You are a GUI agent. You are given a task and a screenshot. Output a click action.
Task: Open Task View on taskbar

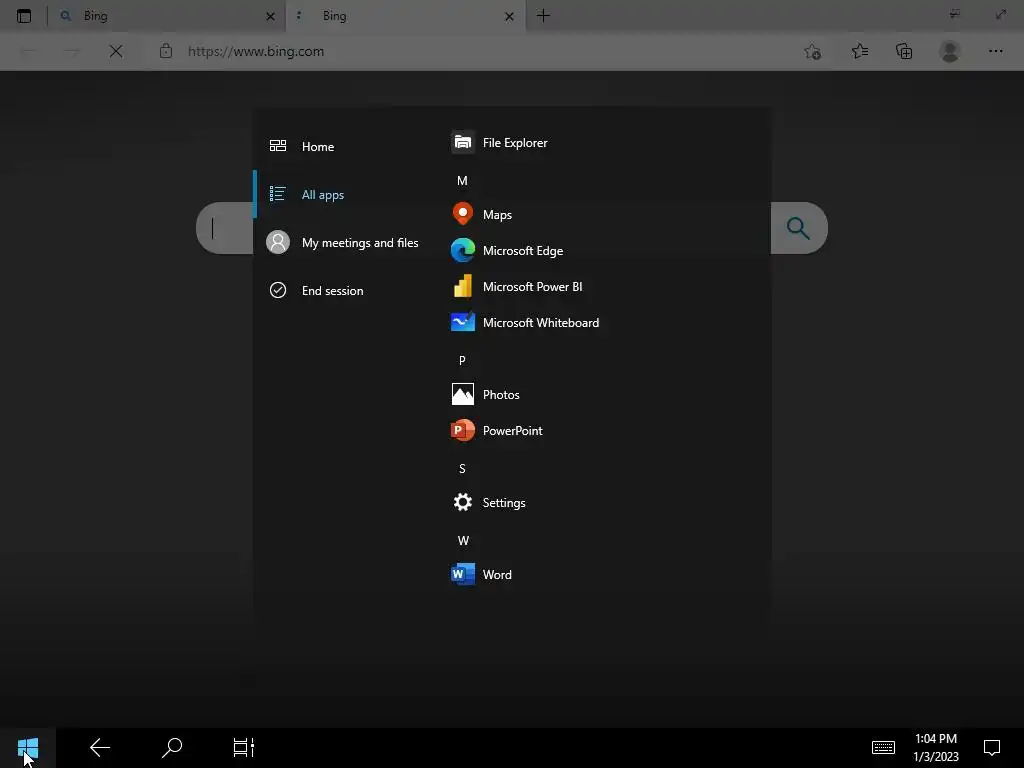[244, 747]
